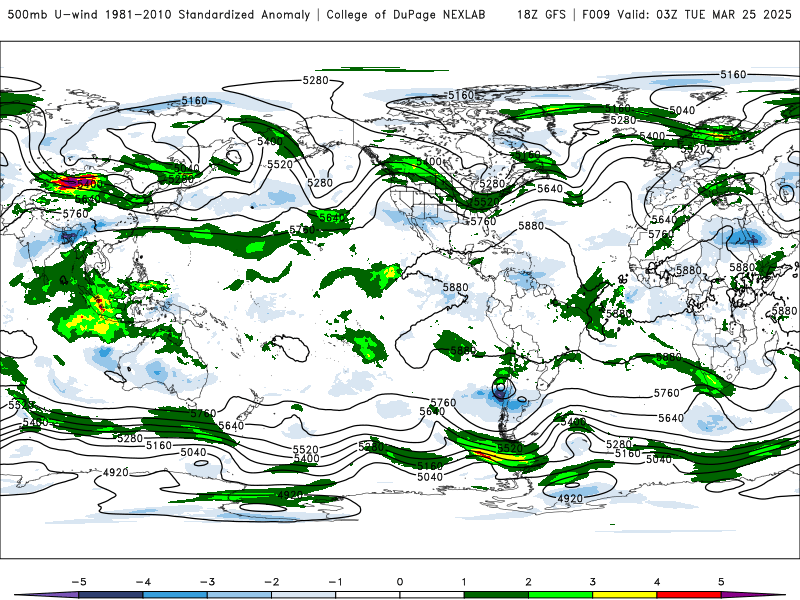Click the 5880 contour label over the North Atlantic

click(531, 226)
